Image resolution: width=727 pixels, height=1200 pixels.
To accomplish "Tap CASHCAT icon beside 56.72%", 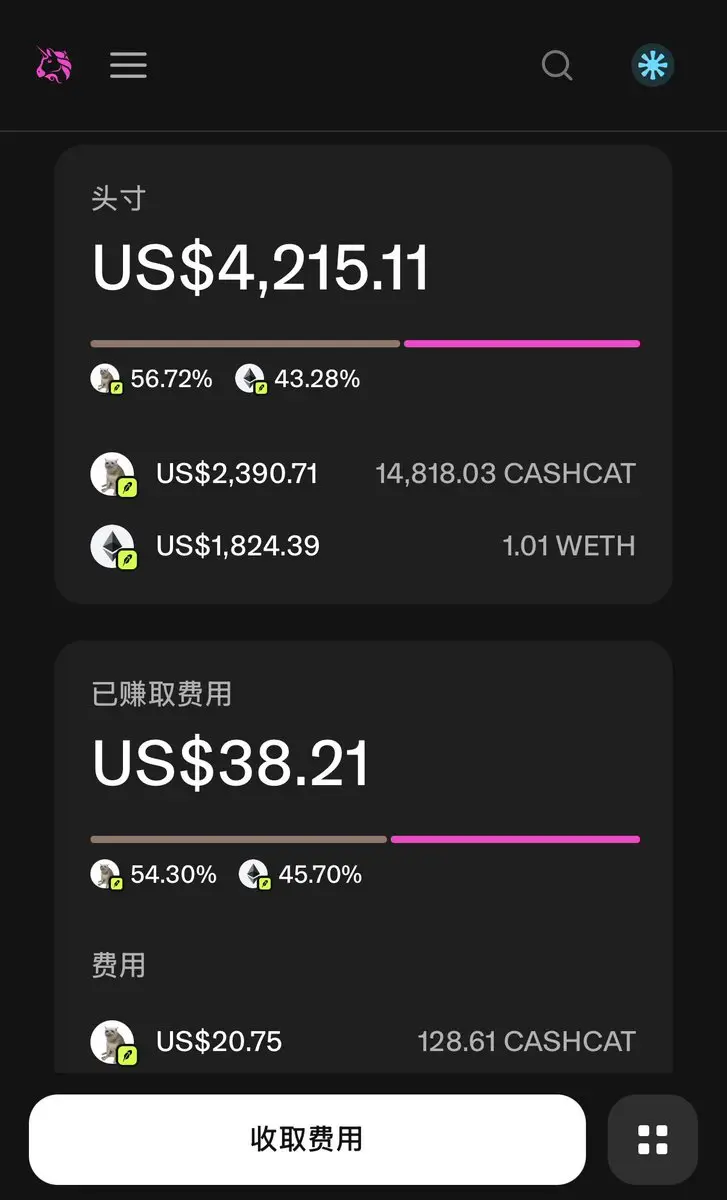I will point(106,379).
